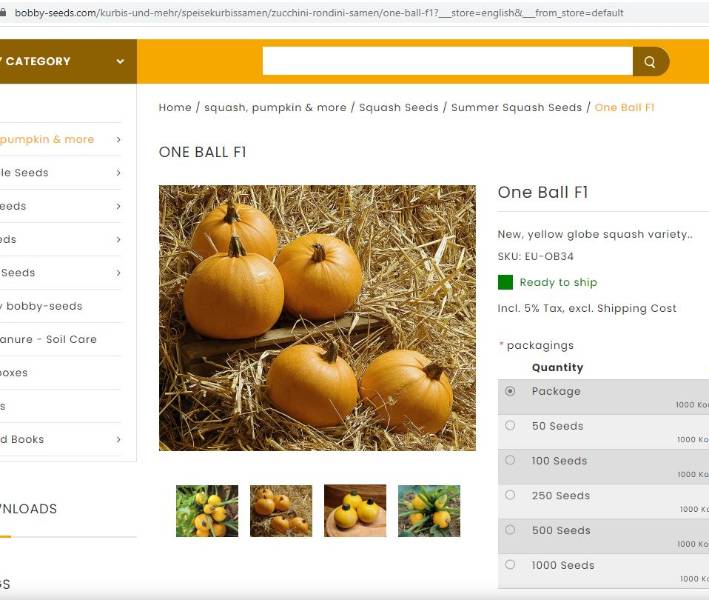The width and height of the screenshot is (709, 600).
Task: Click the search magnifier icon button
Action: [650, 62]
